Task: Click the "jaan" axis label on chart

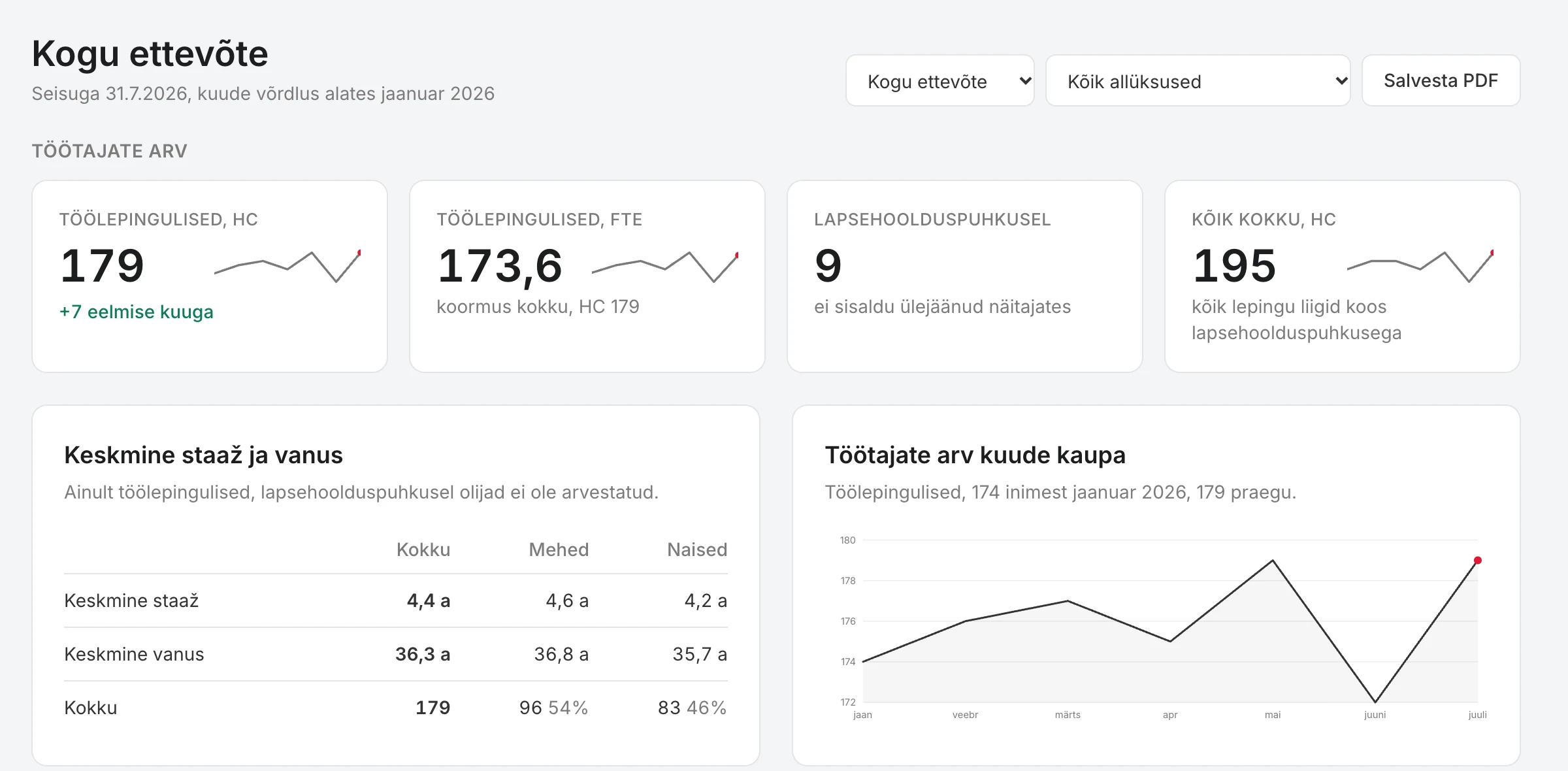Action: coord(862,715)
